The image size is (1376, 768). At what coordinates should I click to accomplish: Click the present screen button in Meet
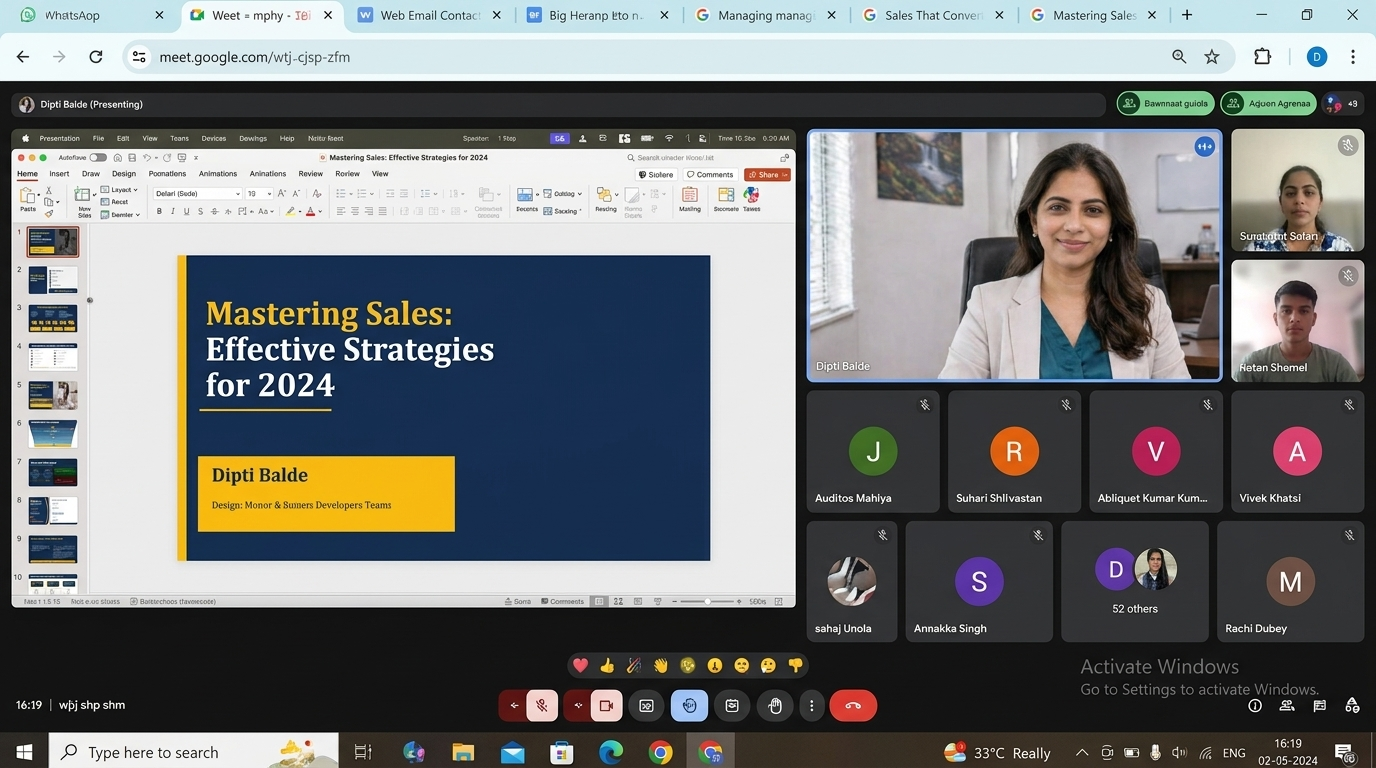732,706
